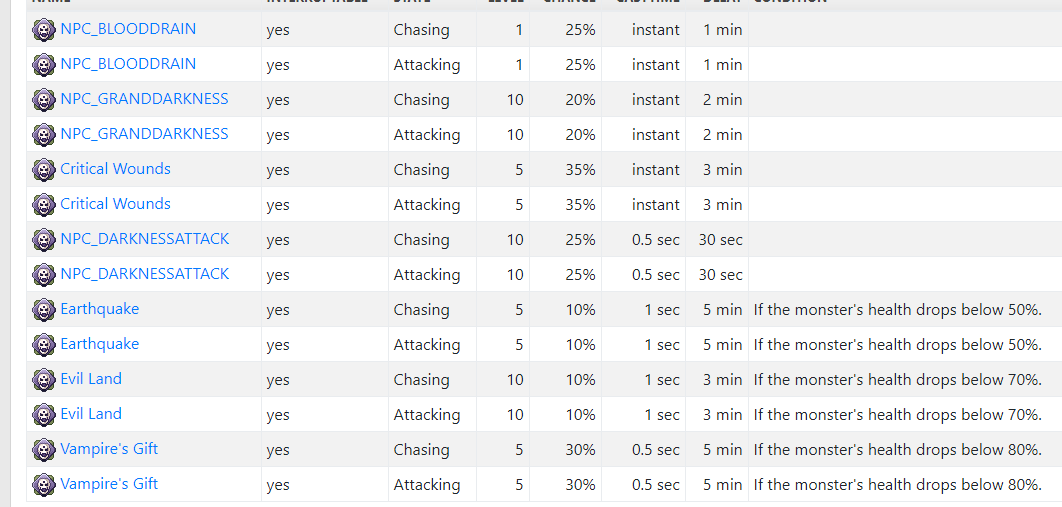
Task: Open NPC_BLOODDRAIN link in Attacking row
Action: (x=128, y=64)
